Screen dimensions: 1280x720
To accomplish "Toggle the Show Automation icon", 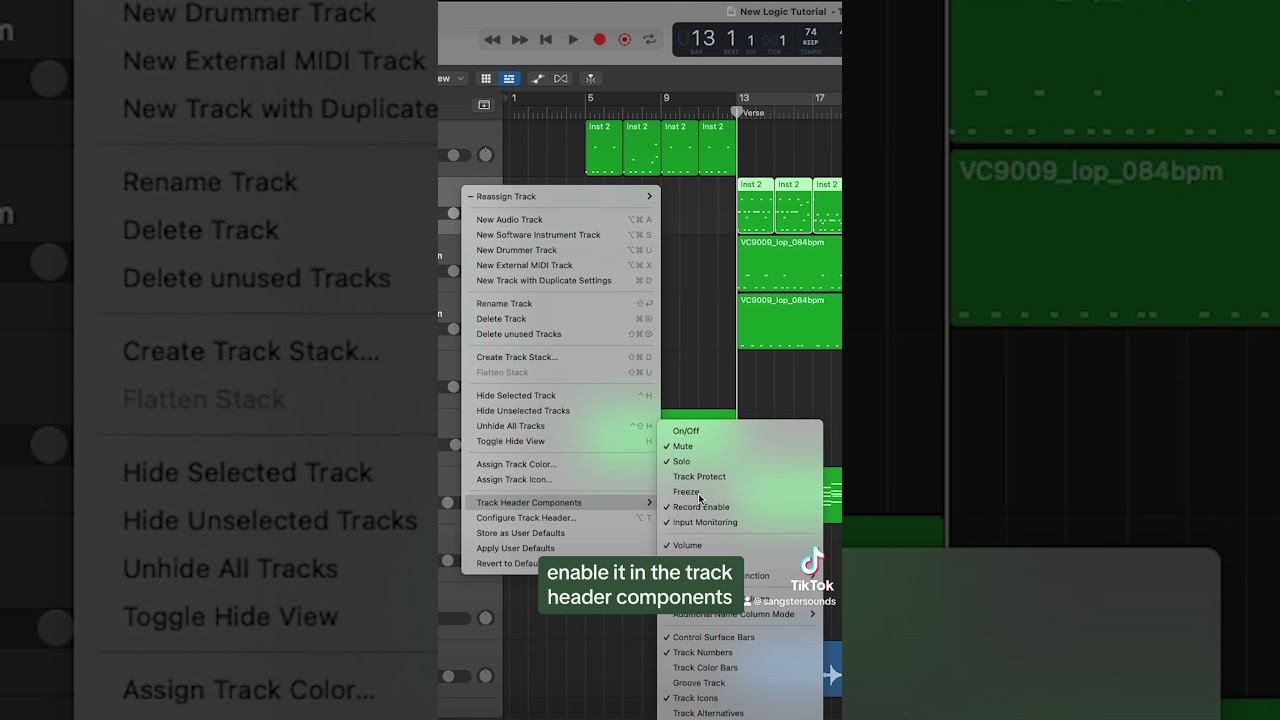I will pos(537,79).
